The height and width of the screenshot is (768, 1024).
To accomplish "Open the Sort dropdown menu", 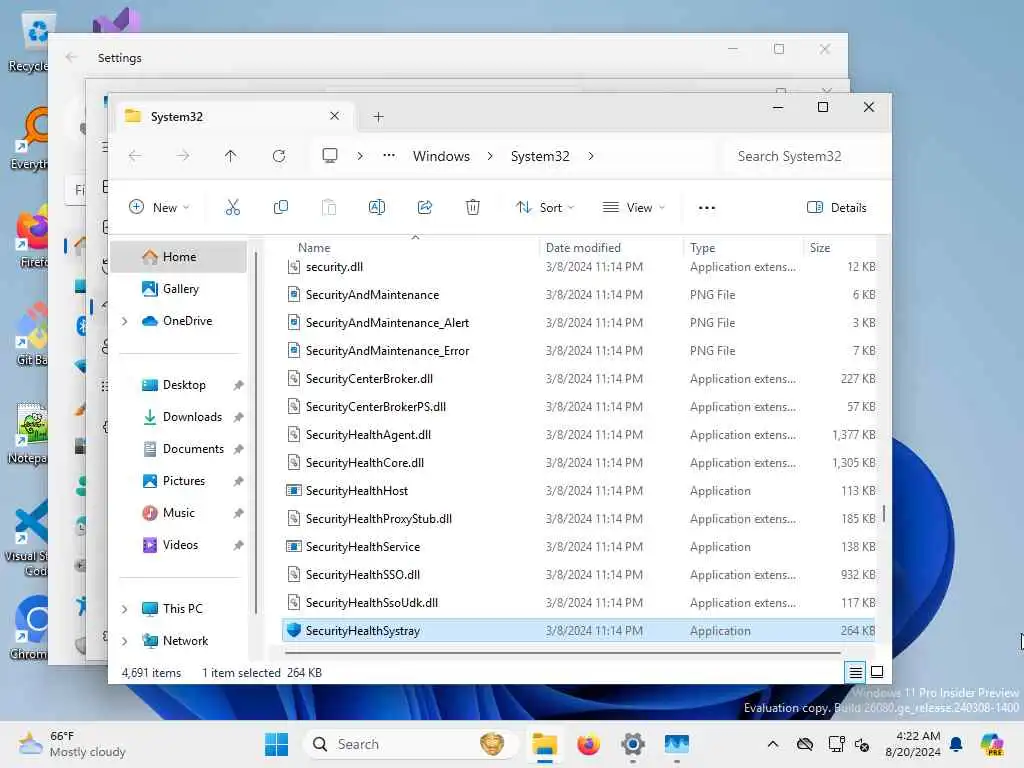I will (545, 208).
